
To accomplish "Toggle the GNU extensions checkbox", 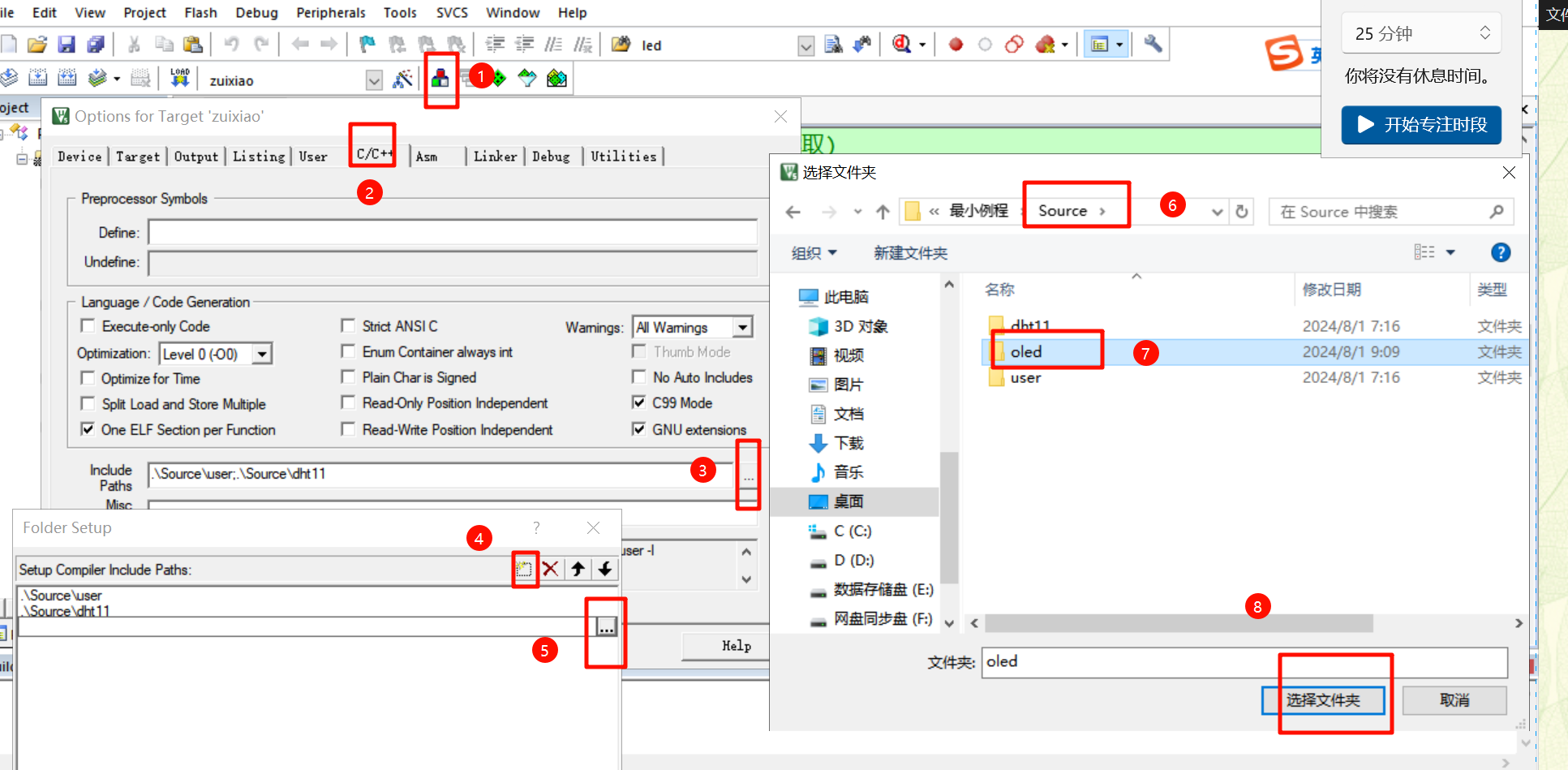I will [x=639, y=428].
